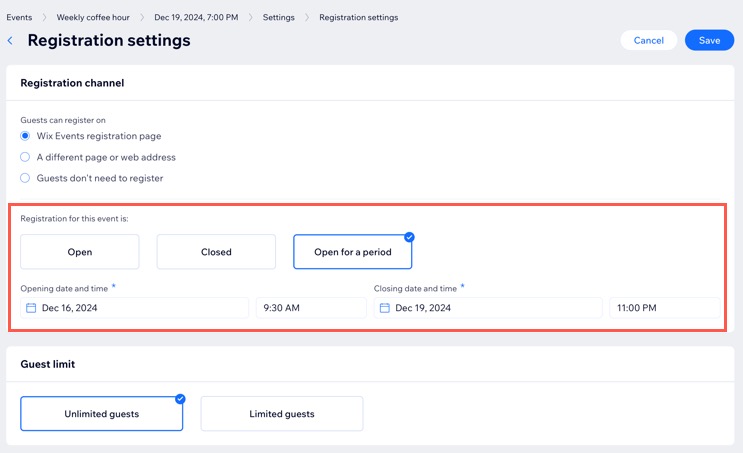743x453 pixels.
Task: Save the registration settings
Action: [709, 40]
